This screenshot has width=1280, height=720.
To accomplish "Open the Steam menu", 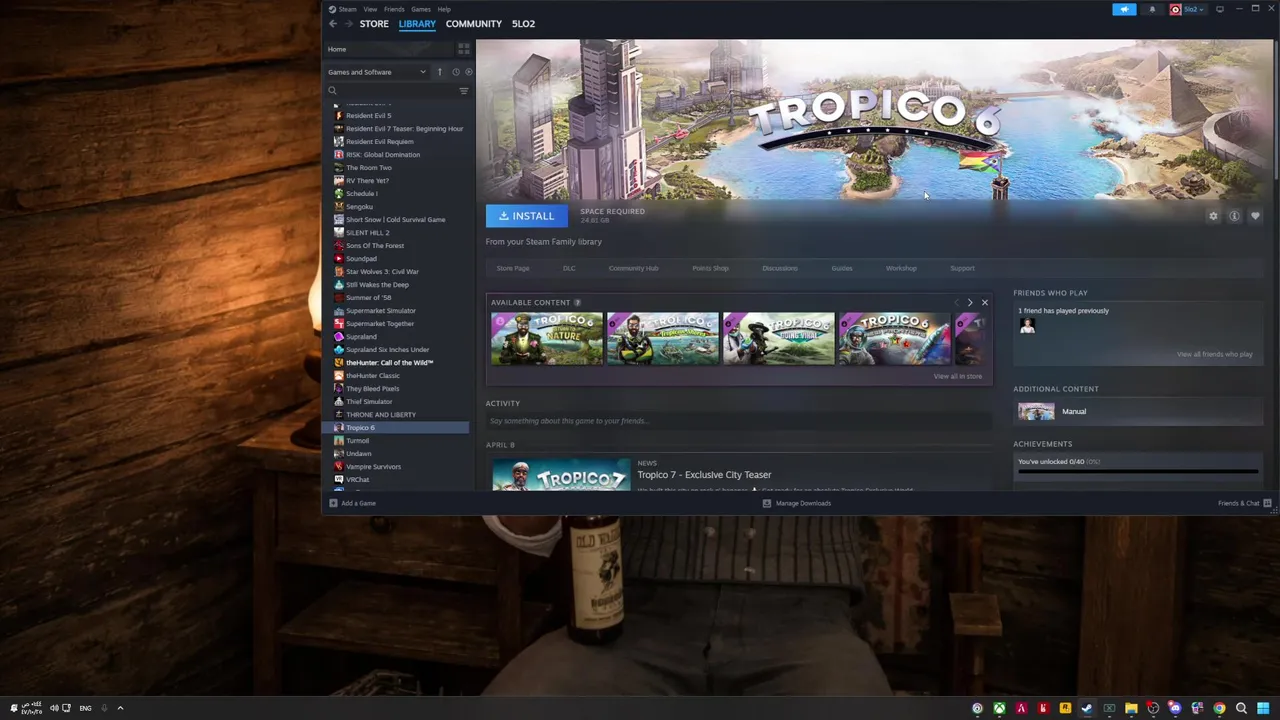I will (347, 9).
